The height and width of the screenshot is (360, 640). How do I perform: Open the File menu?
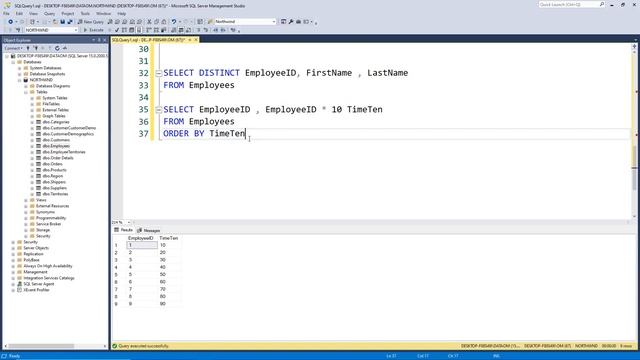[6, 13]
